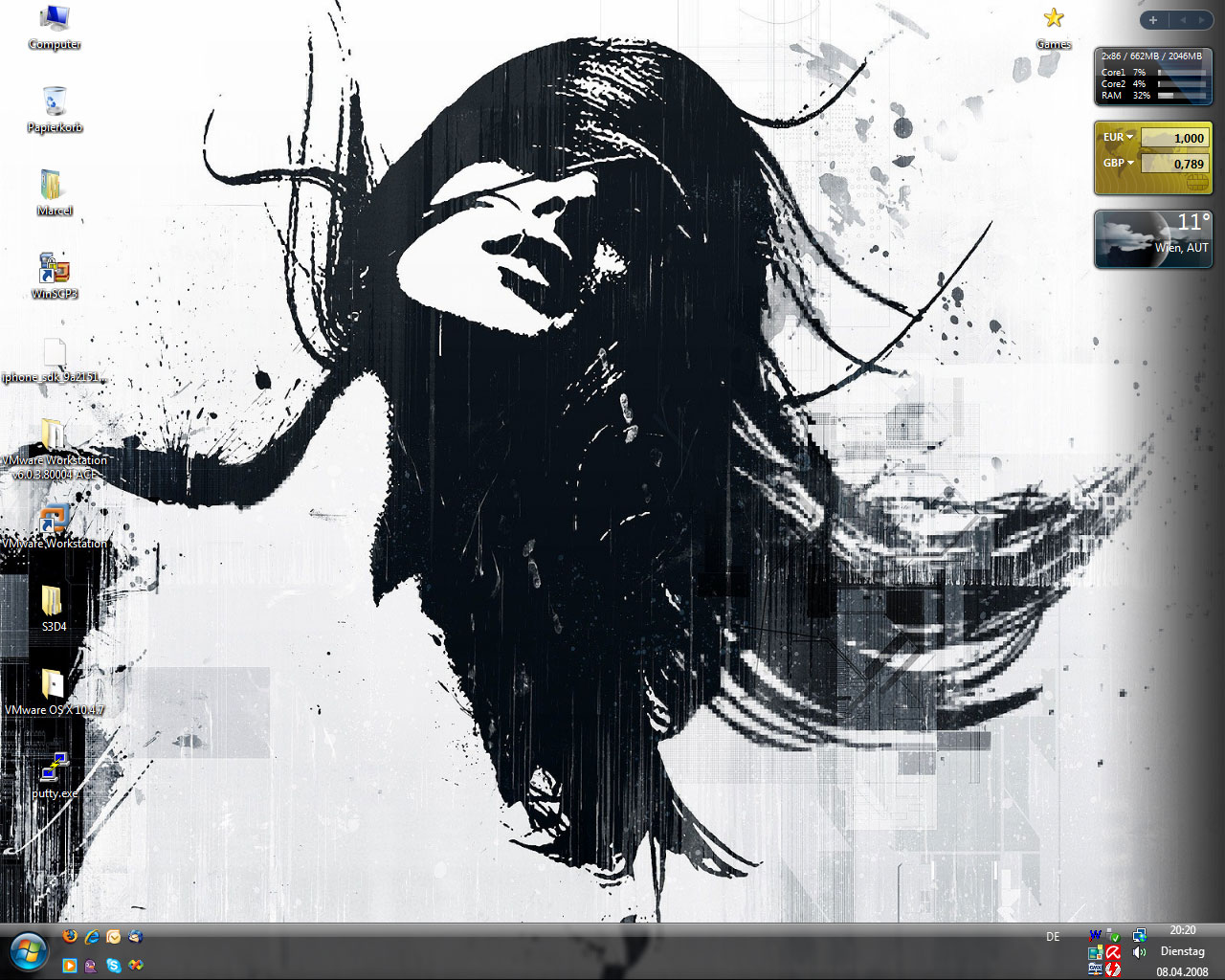Screen dimensions: 1225x980
Task: Open the WinSCP3 desktop shortcut
Action: 54,270
